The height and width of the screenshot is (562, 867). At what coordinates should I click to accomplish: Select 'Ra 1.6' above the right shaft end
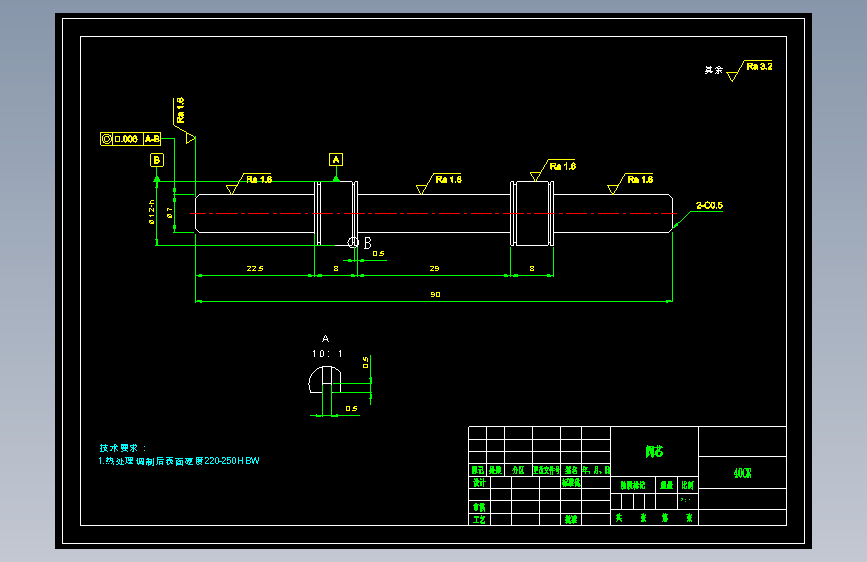coord(640,179)
